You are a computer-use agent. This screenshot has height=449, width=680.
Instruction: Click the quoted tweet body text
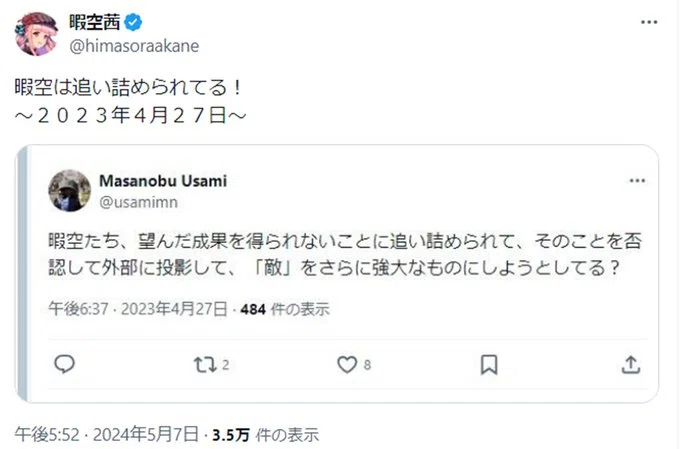click(345, 255)
